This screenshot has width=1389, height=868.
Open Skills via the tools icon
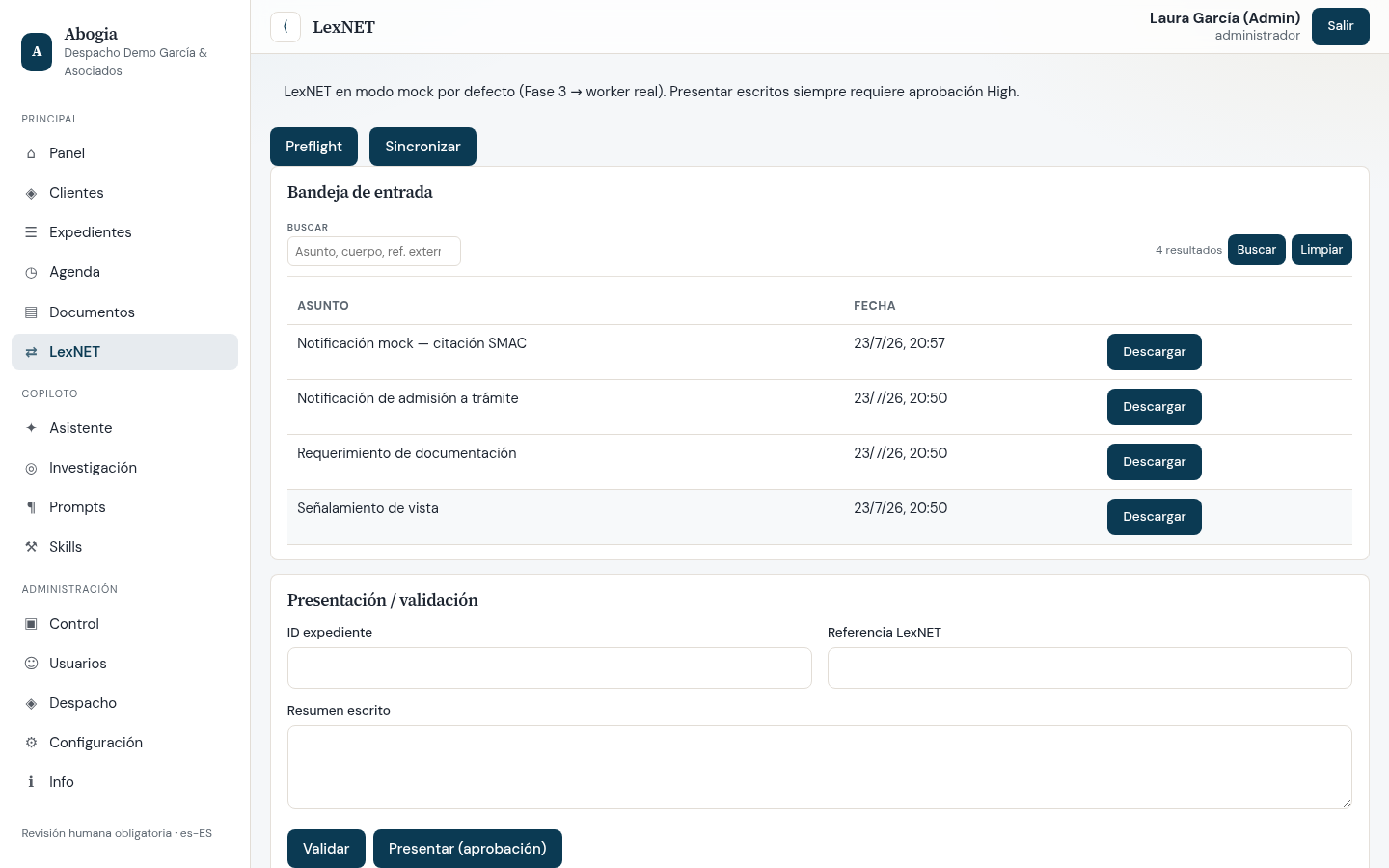coord(31,547)
